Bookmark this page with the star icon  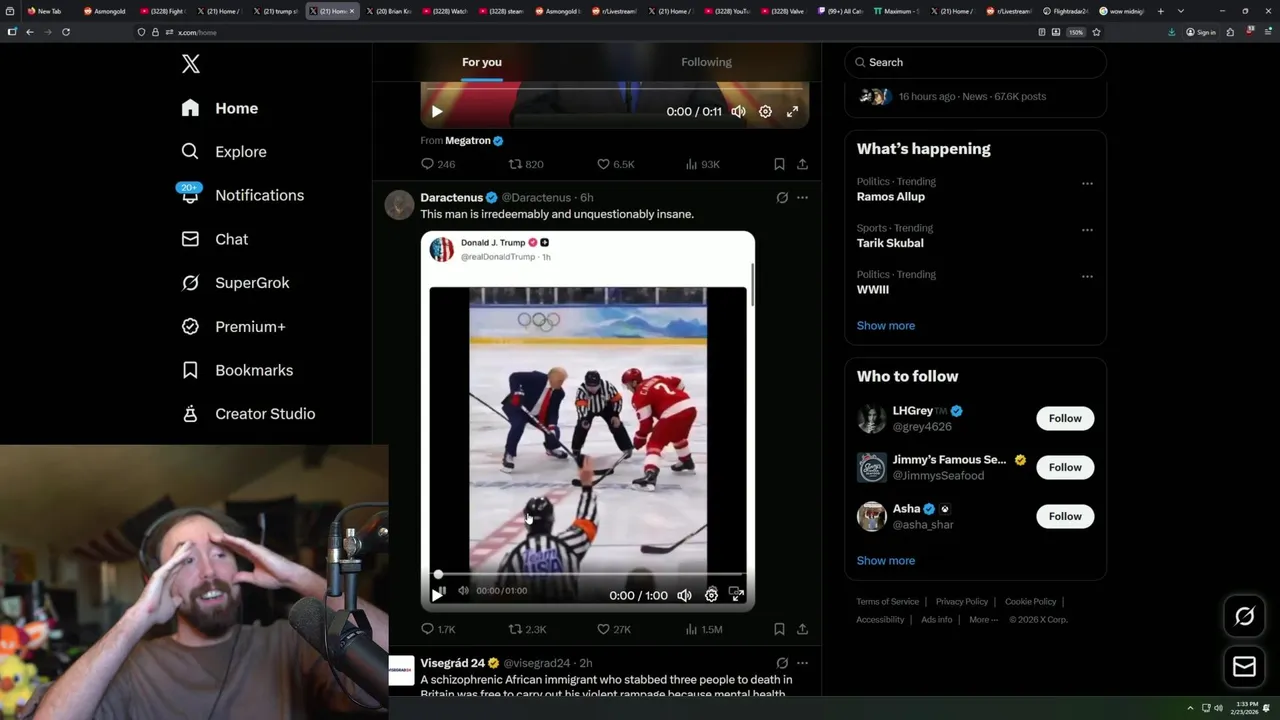1096,32
